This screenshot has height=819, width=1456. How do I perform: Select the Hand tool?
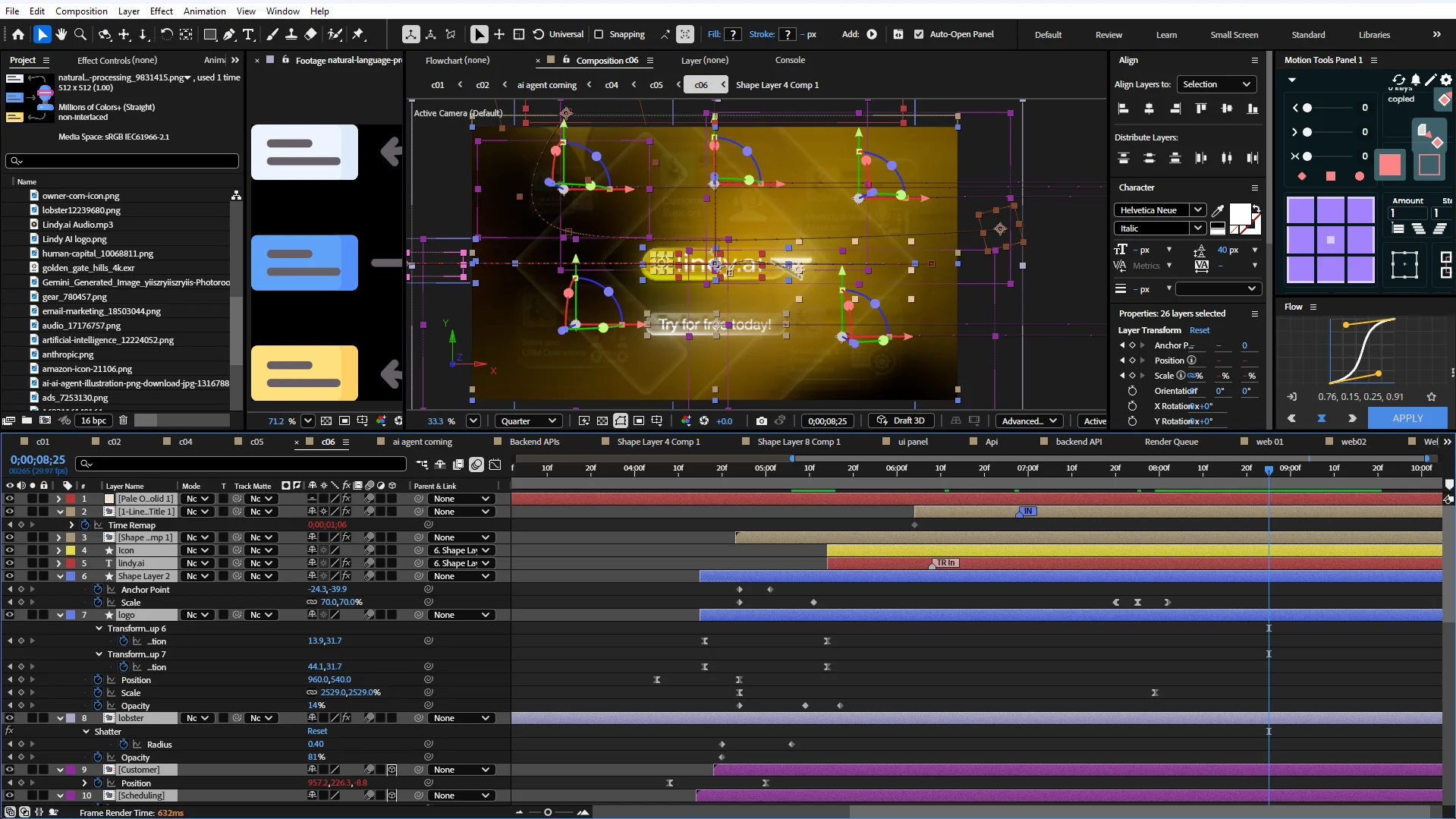(x=61, y=34)
